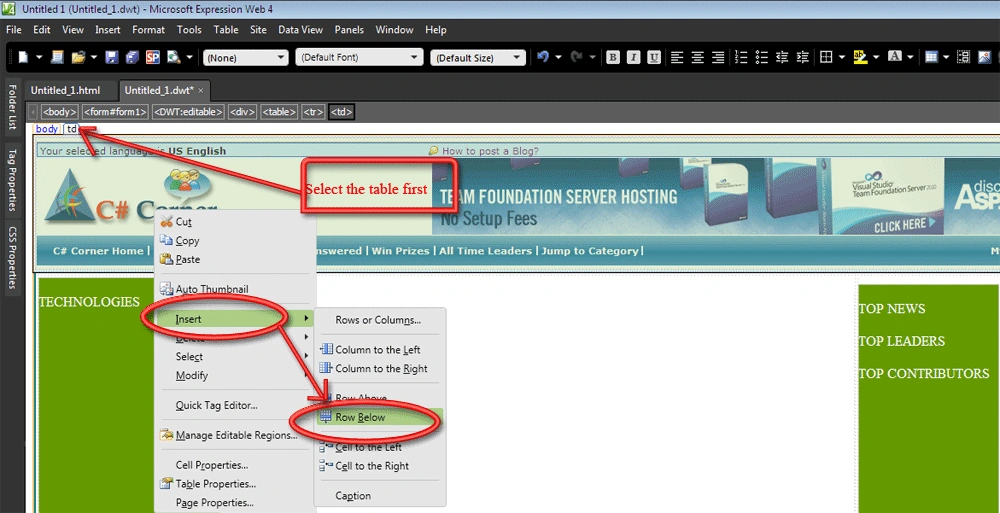Align text left in the toolbar
The height and width of the screenshot is (513, 1000).
[677, 57]
